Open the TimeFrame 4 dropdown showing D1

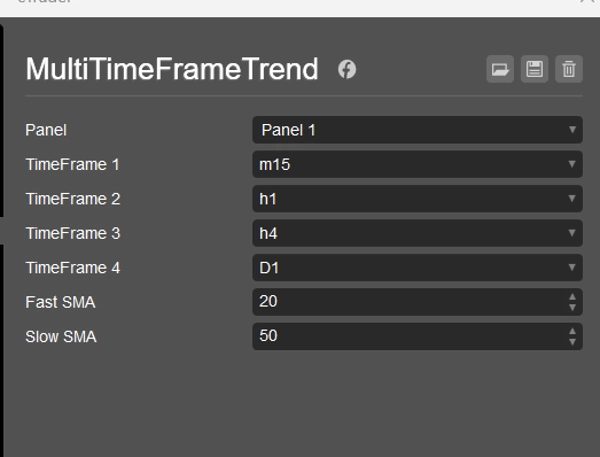[417, 267]
